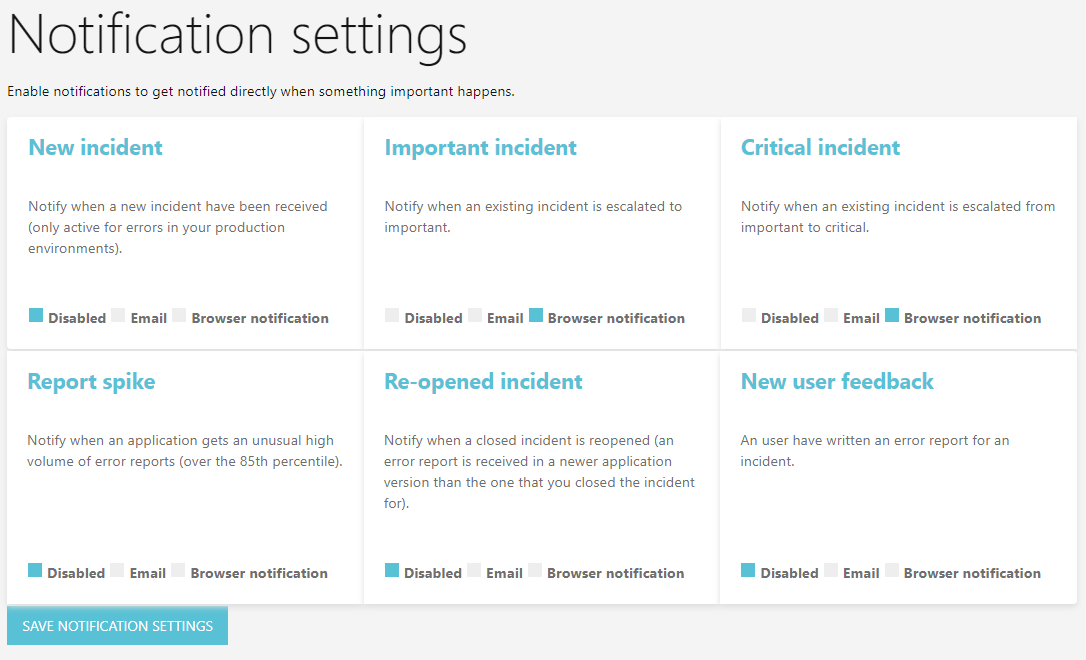This screenshot has width=1086, height=660.
Task: Click the New user feedback heading
Action: [837, 382]
